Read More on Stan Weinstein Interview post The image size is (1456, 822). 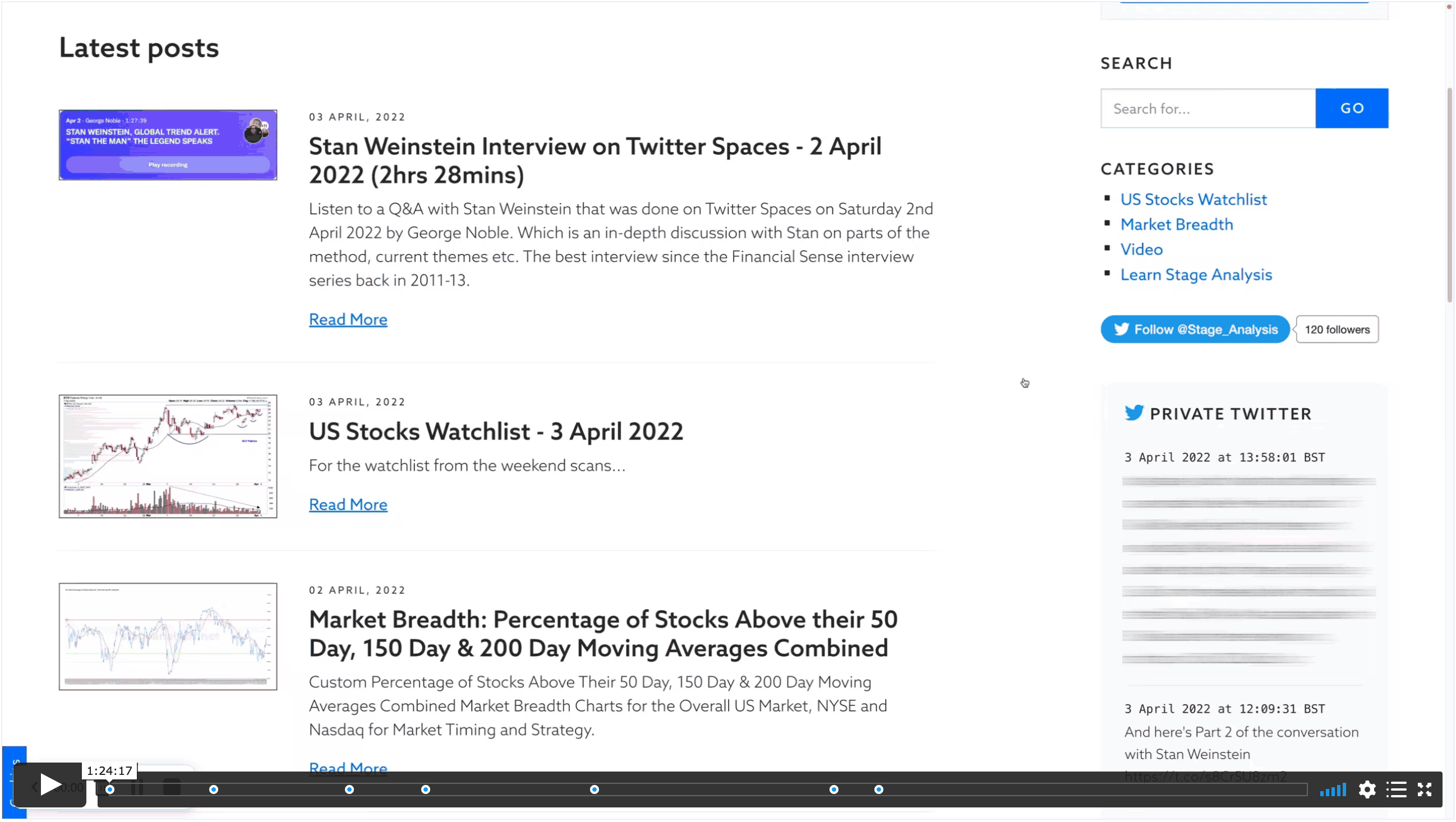pyautogui.click(x=348, y=320)
